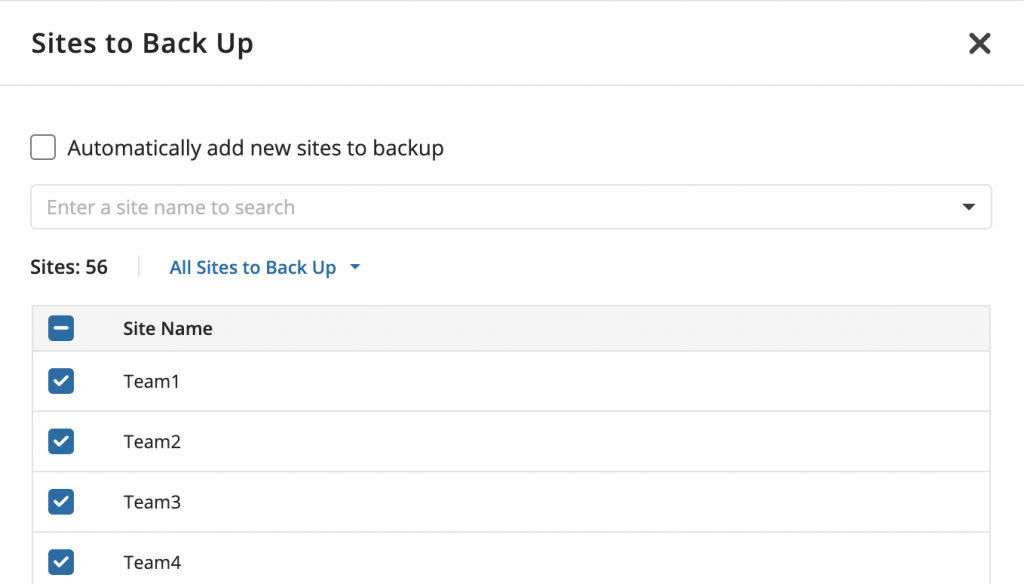Screen dimensions: 1024x584
Task: Click the dropdown caret beside All Sites
Action: pos(355,267)
